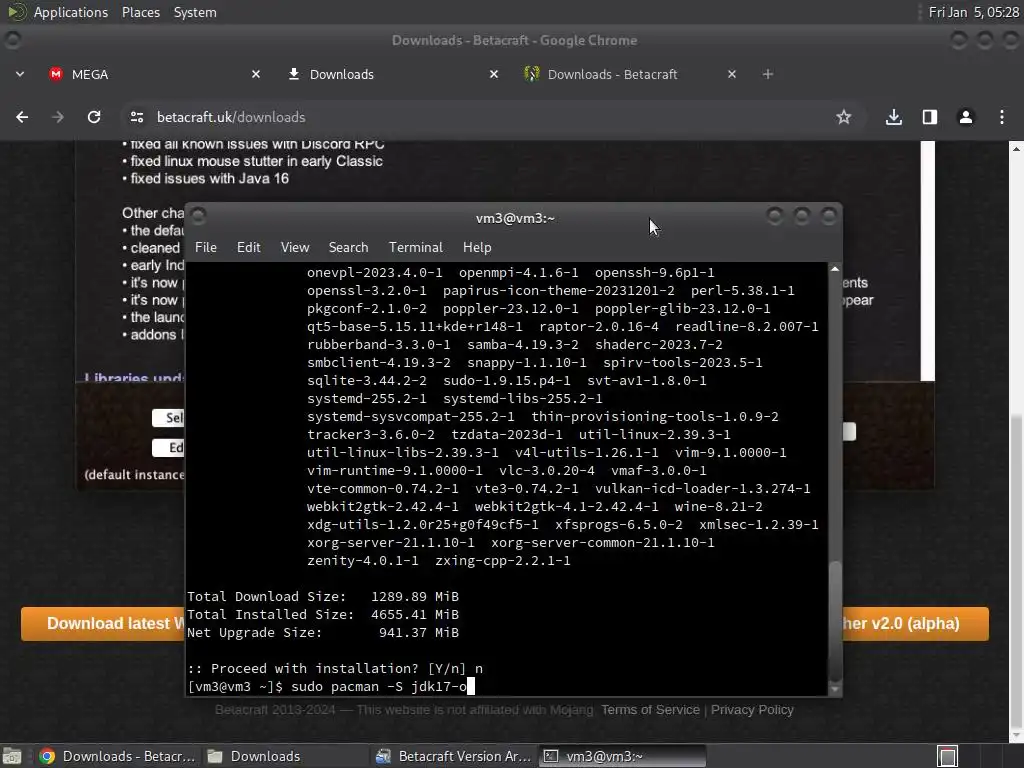Open Chrome profile avatar menu
Screen dimensions: 1024x768
tap(966, 117)
